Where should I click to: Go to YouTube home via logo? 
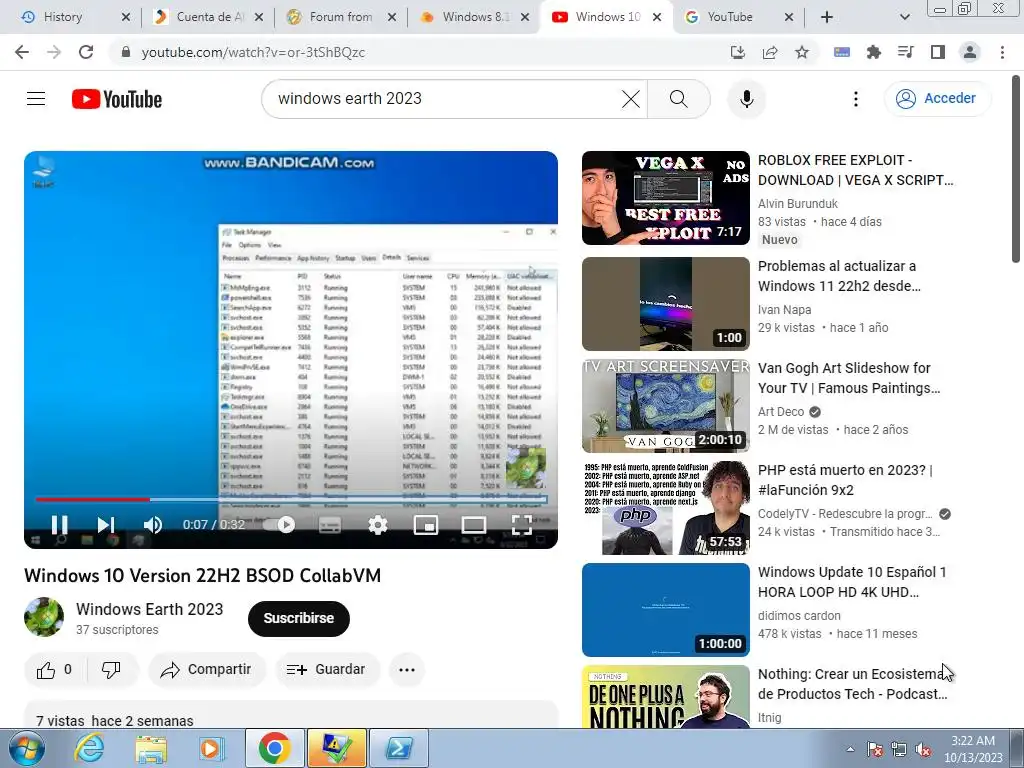(x=117, y=99)
